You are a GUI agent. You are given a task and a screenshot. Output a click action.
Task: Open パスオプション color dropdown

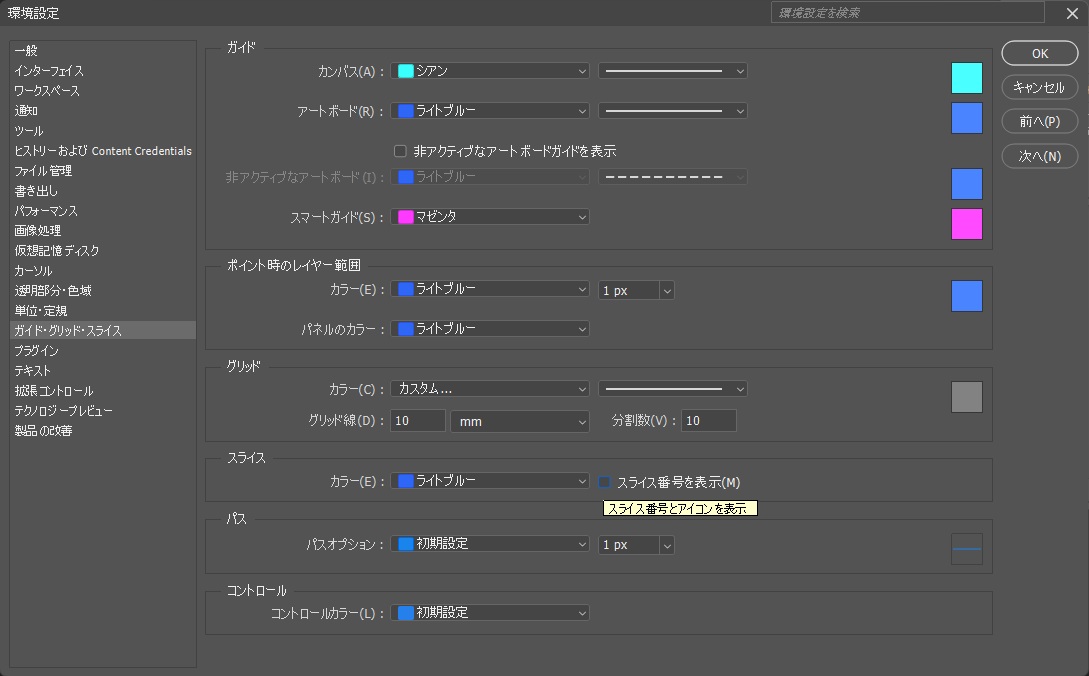[x=490, y=544]
